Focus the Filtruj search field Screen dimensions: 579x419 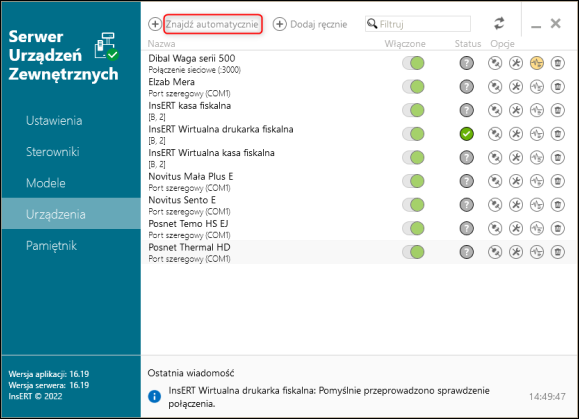click(x=418, y=24)
